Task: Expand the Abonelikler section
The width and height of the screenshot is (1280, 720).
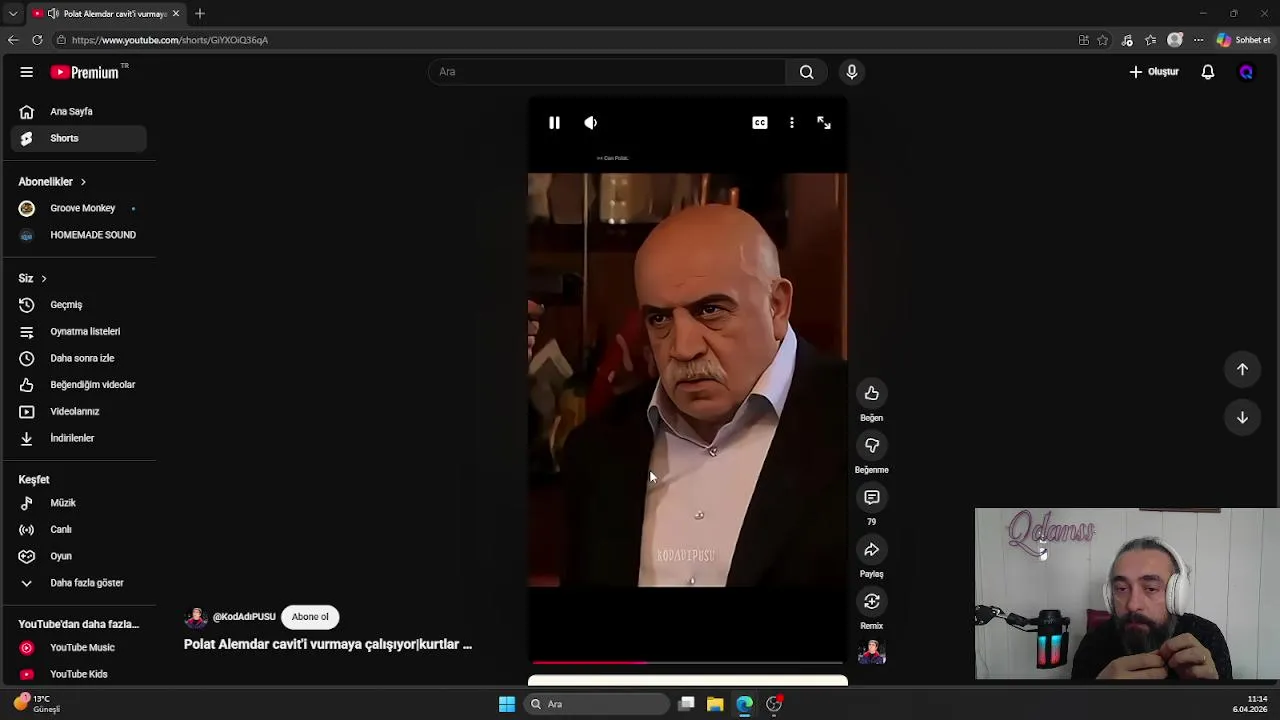Action: coord(52,182)
